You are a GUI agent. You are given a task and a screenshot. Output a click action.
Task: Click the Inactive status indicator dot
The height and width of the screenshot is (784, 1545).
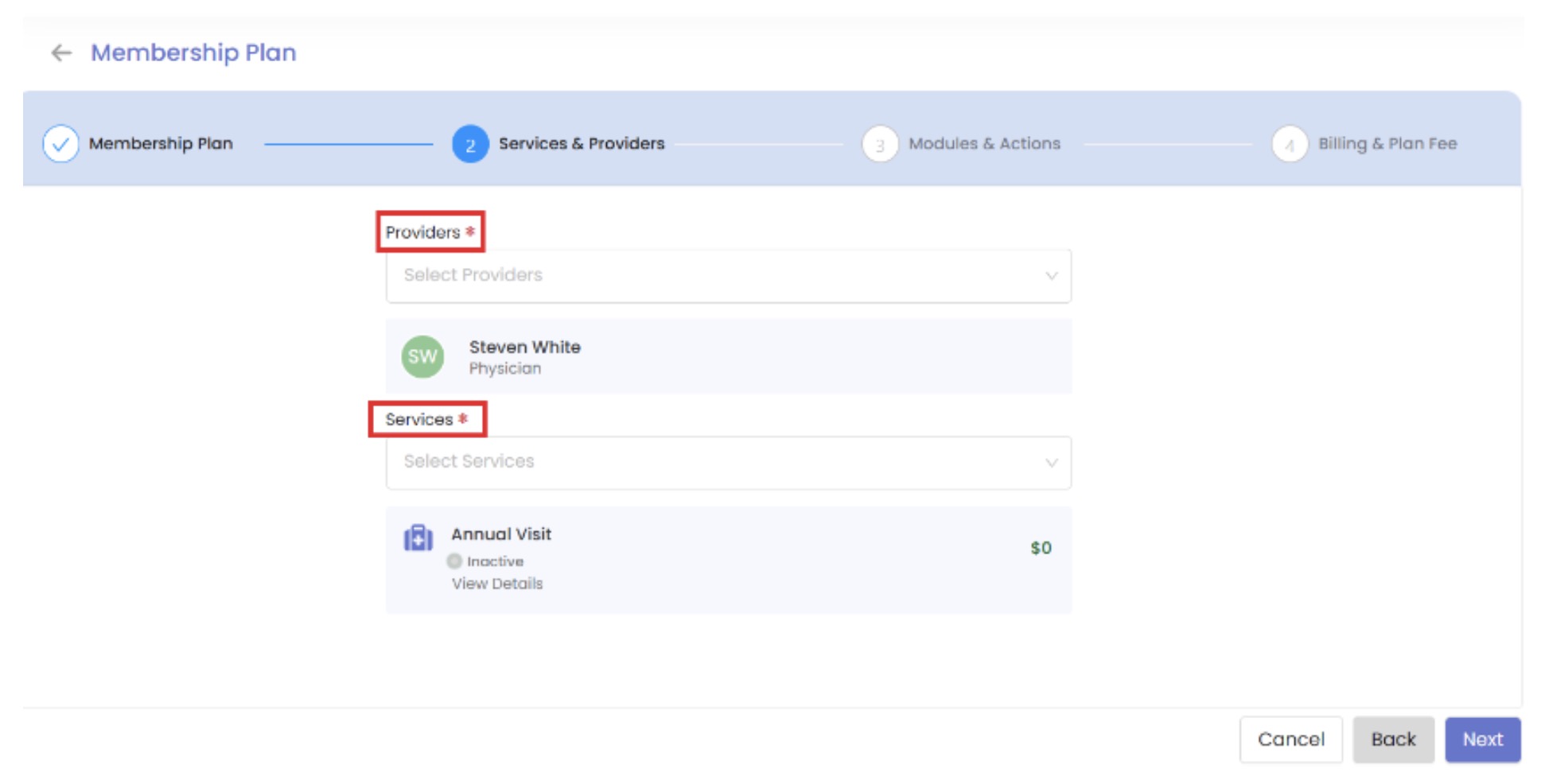(x=454, y=561)
